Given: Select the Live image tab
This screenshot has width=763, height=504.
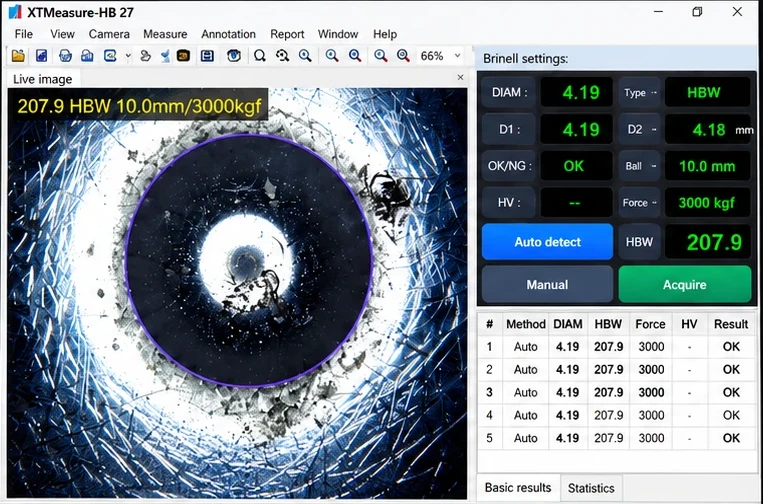Looking at the screenshot, I should (43, 79).
